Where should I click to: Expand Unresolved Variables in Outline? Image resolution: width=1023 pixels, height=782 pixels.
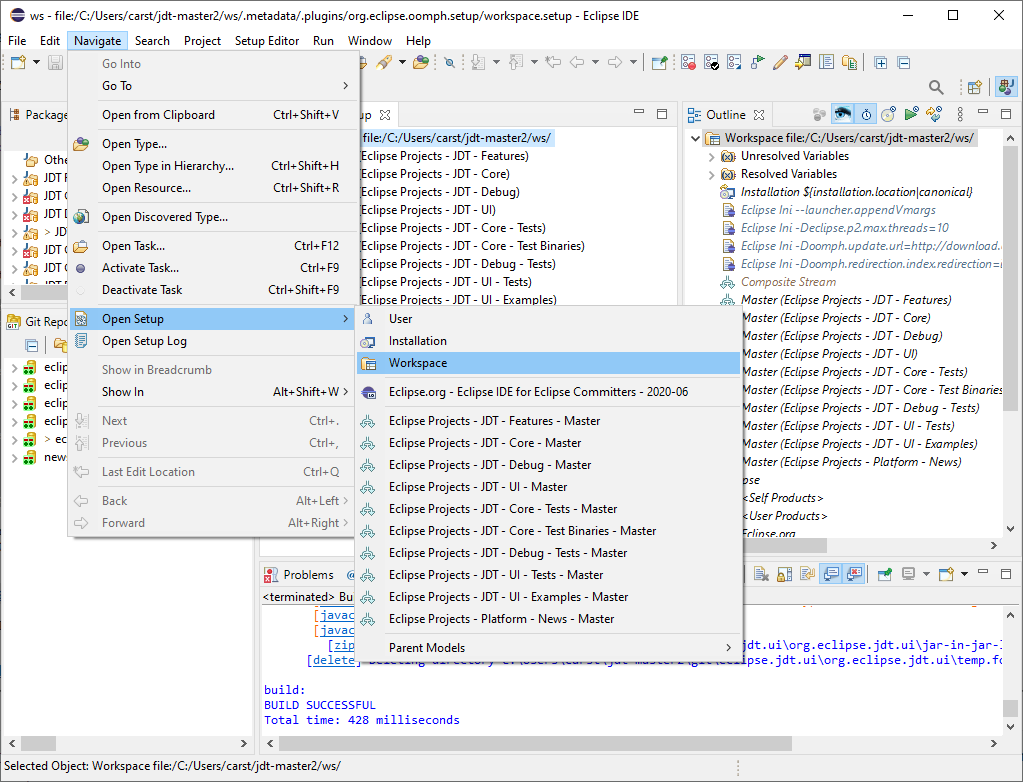click(711, 157)
